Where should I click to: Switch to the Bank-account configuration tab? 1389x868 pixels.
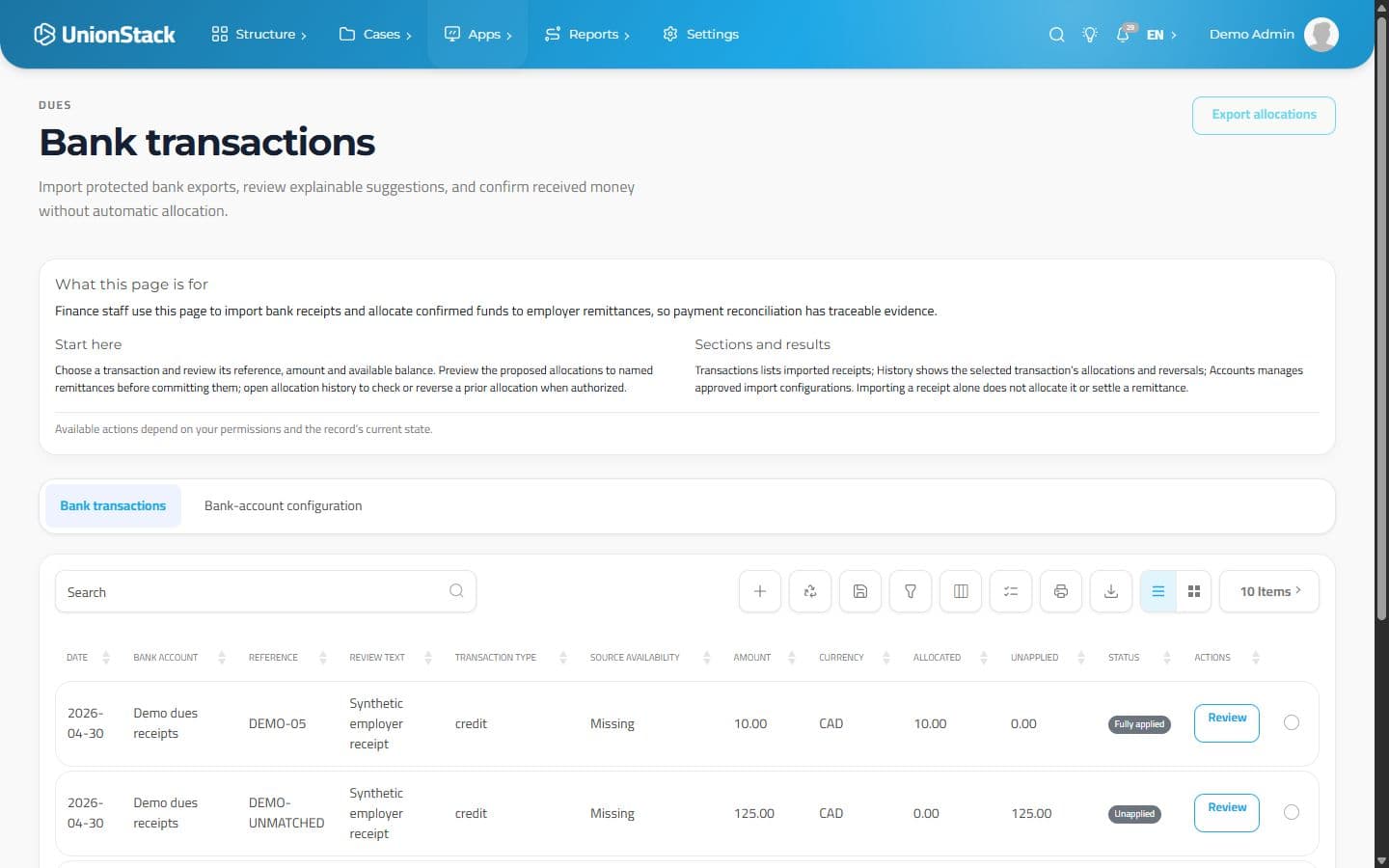point(283,505)
